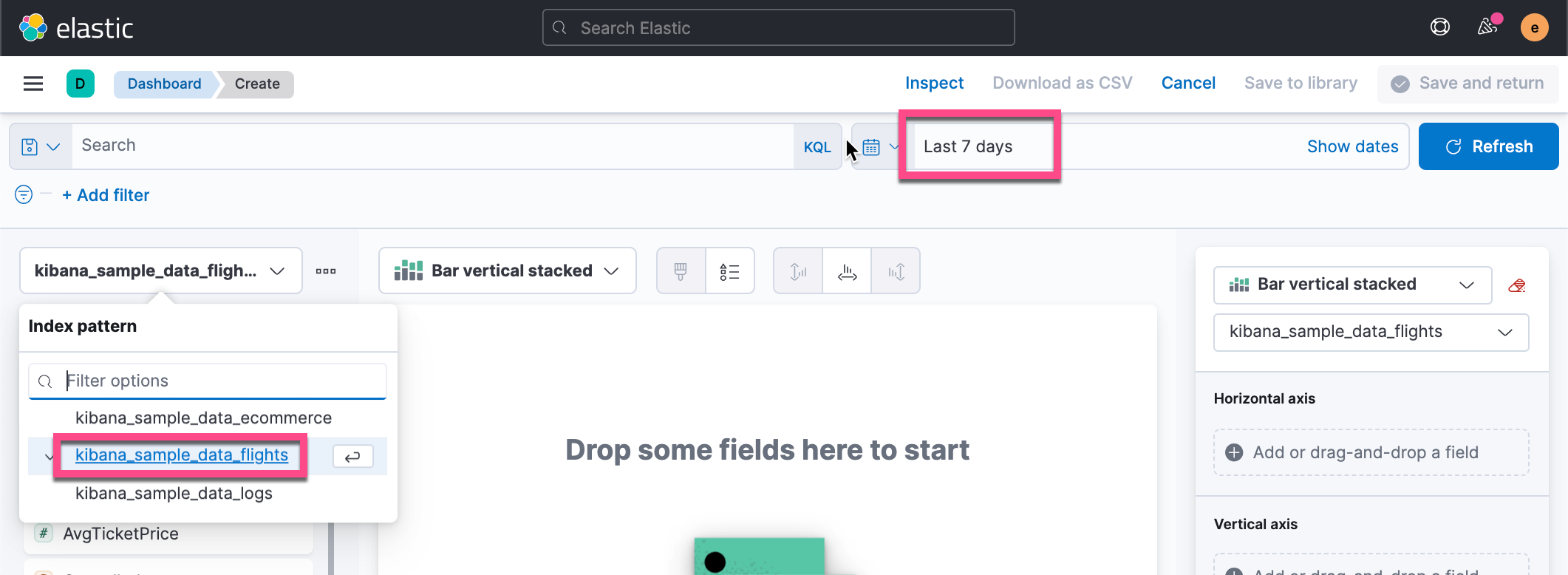This screenshot has width=1568, height=575.
Task: Click Show dates link
Action: coord(1352,146)
